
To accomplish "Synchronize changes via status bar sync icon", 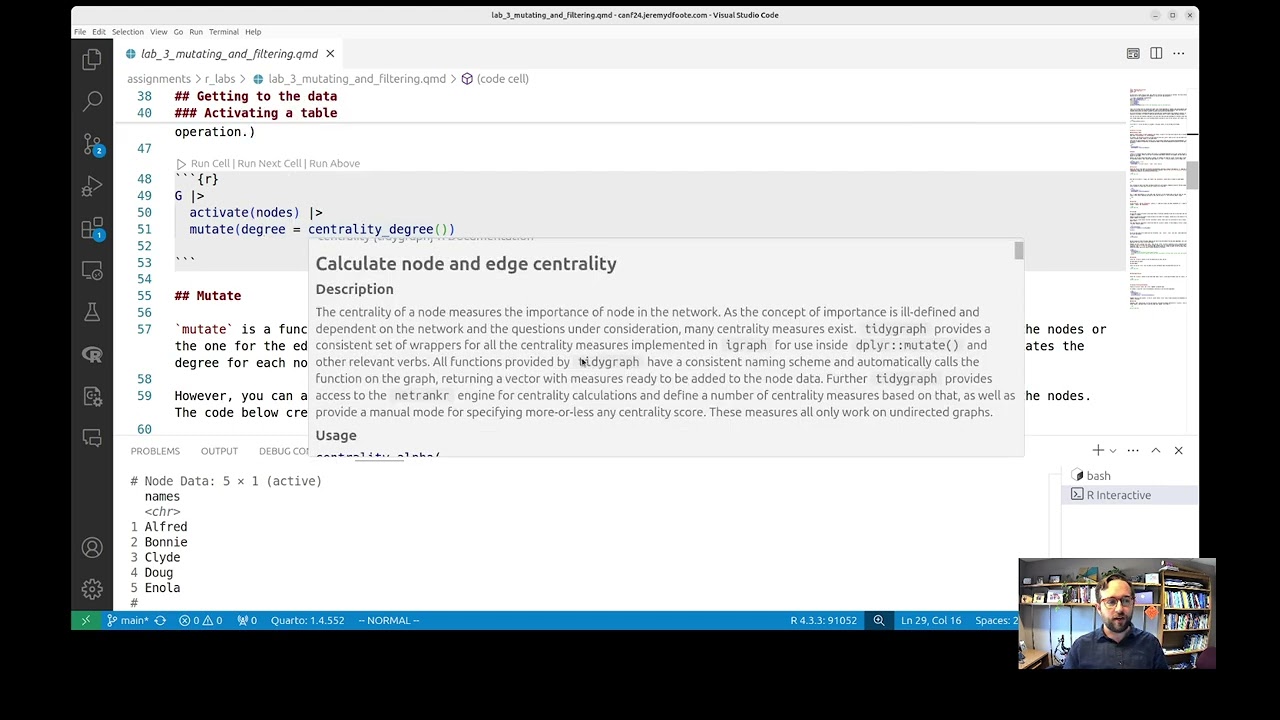I will click(160, 620).
